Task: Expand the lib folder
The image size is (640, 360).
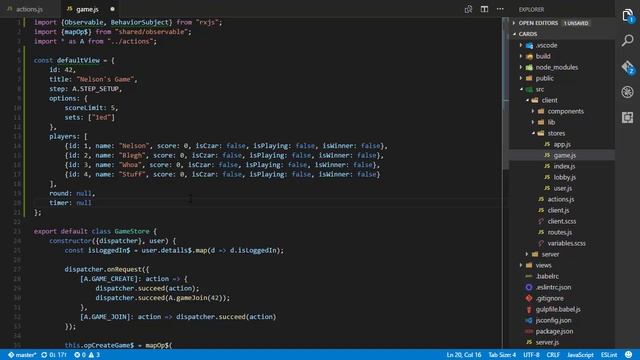Action: pos(551,122)
